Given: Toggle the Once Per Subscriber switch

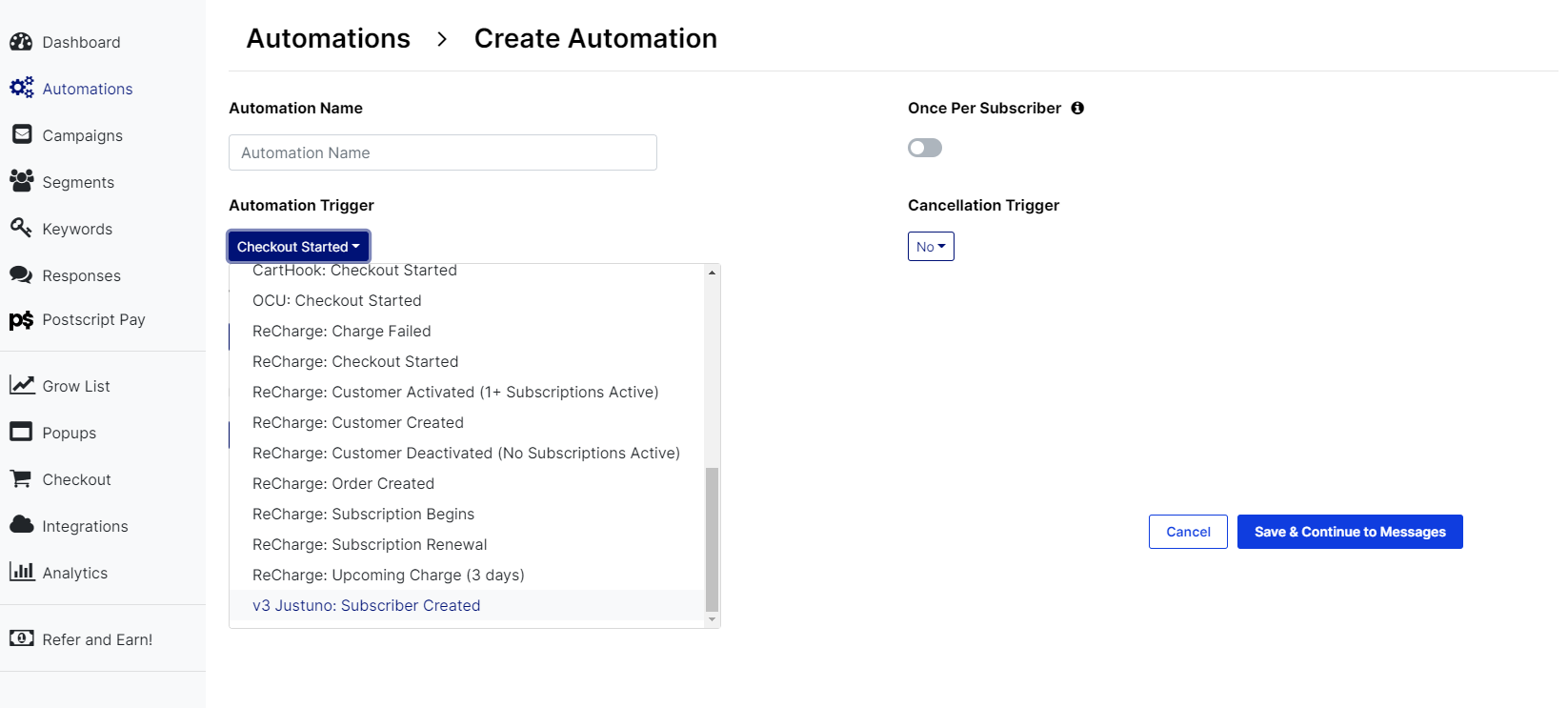Looking at the screenshot, I should (x=924, y=148).
